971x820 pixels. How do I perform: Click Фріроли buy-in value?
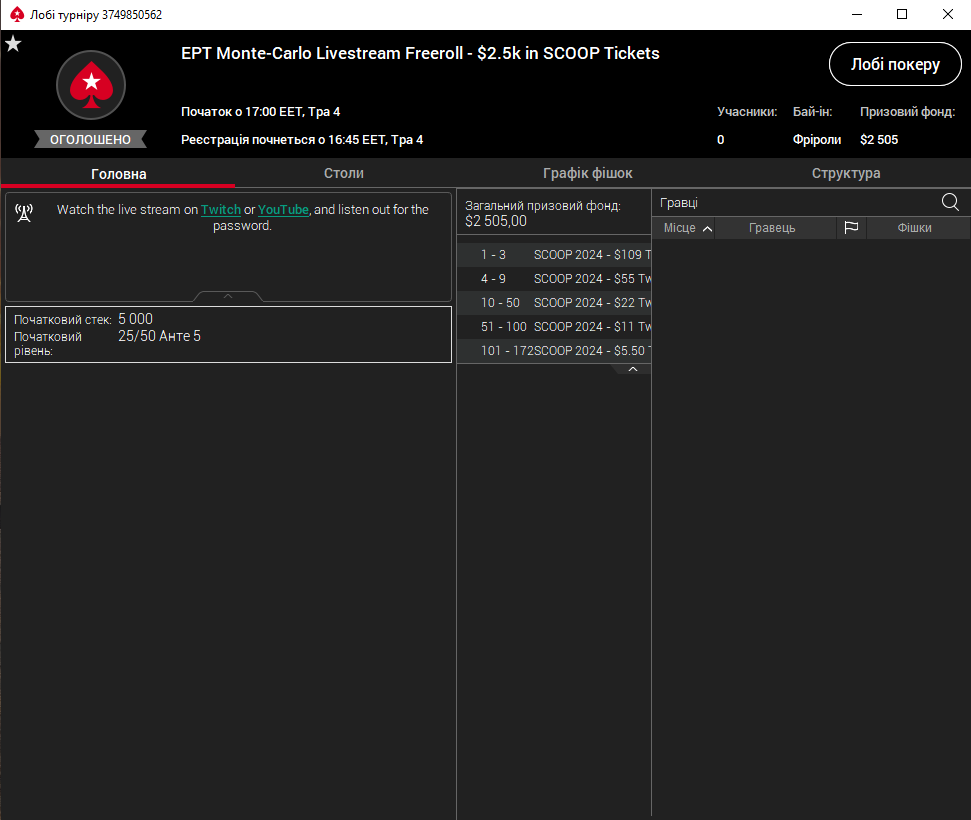(817, 140)
